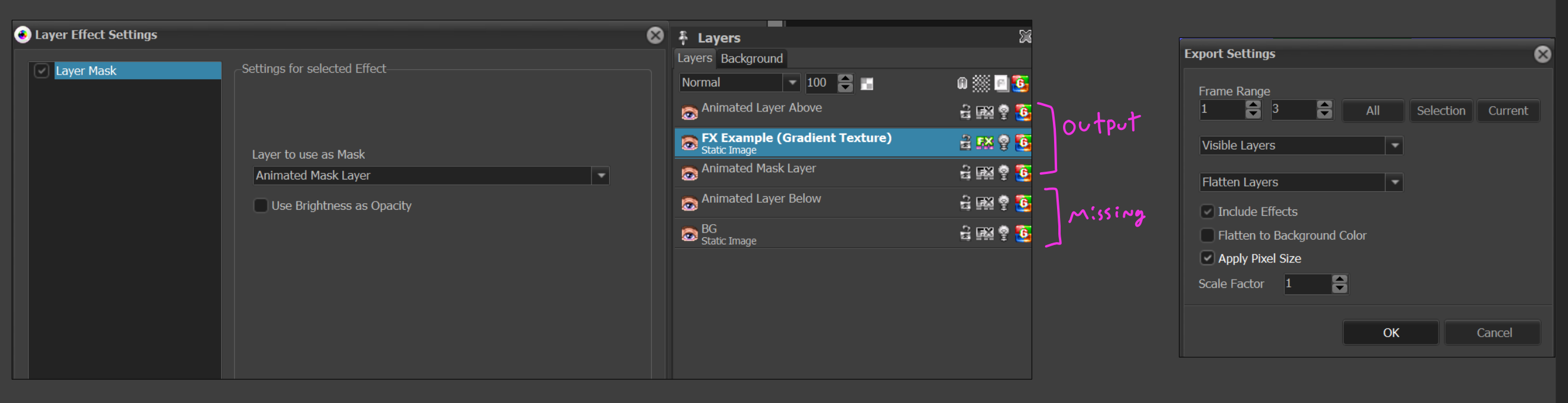
Task: Enable Use Brightness as Opacity checkbox
Action: tap(261, 206)
